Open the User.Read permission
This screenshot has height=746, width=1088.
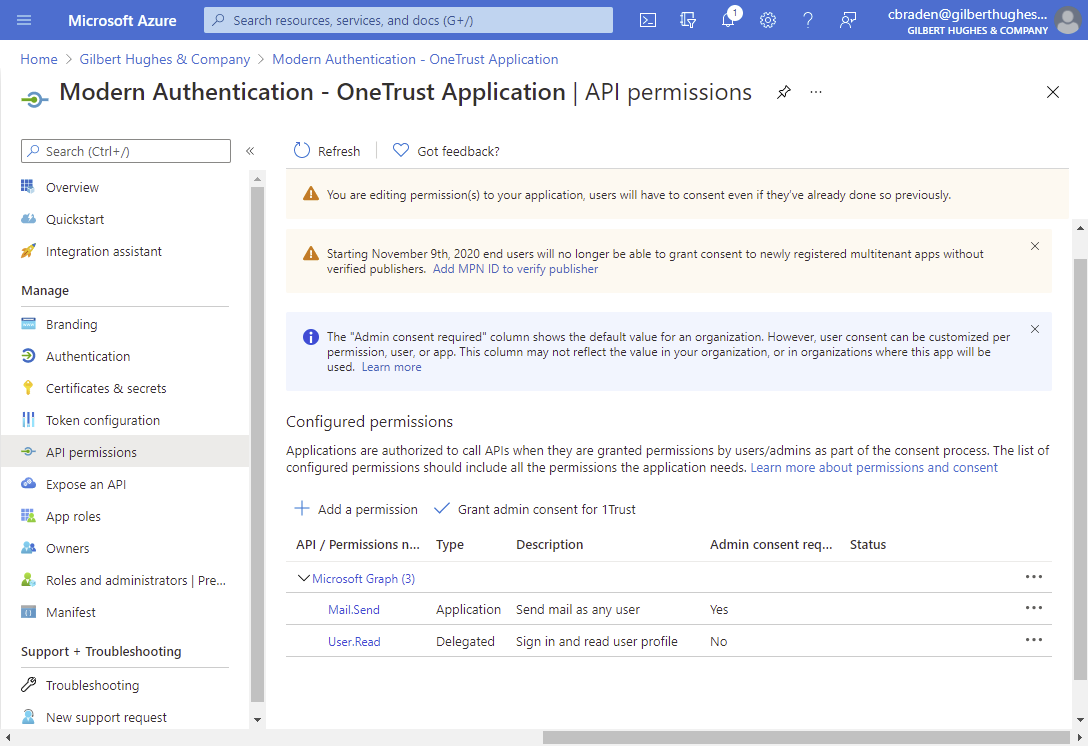[x=354, y=641]
